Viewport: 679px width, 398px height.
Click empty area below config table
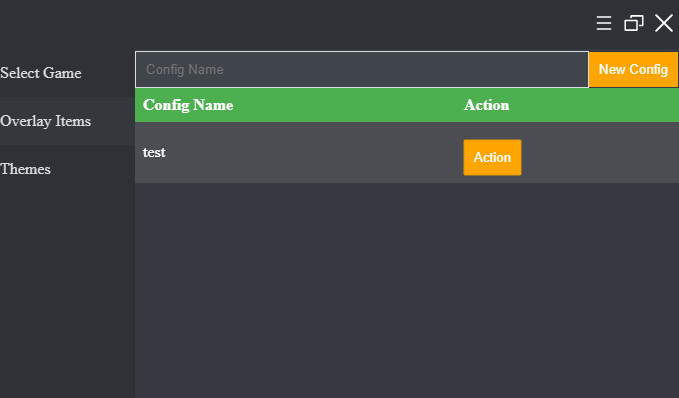pos(407,290)
